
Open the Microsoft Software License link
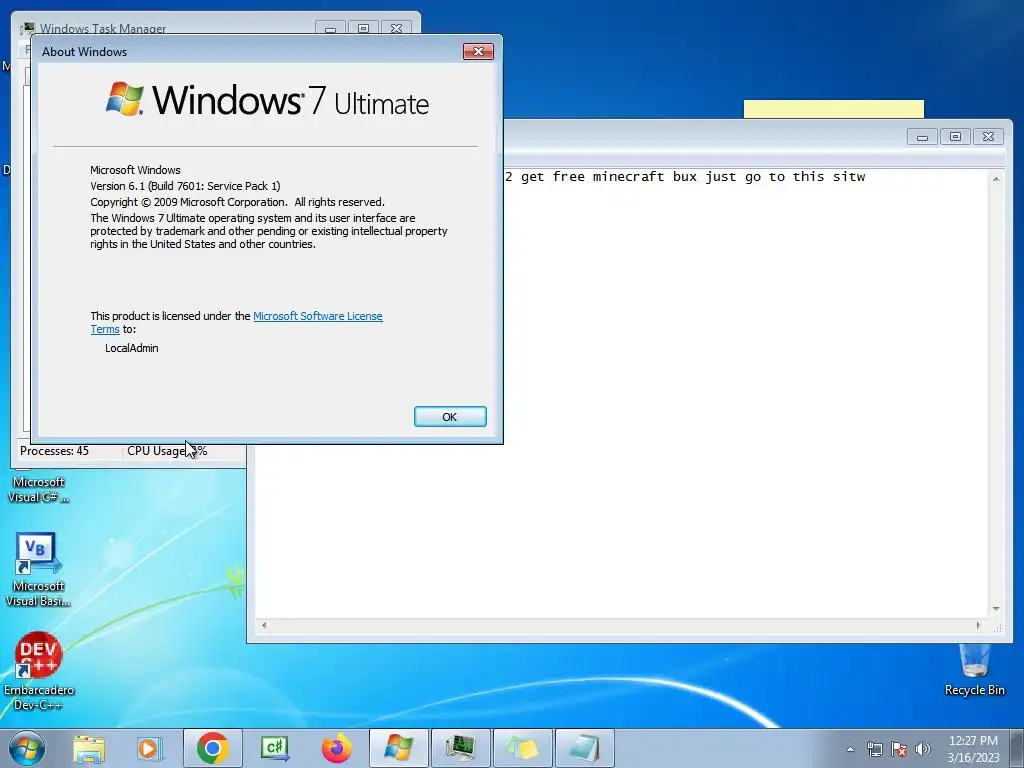tap(317, 316)
